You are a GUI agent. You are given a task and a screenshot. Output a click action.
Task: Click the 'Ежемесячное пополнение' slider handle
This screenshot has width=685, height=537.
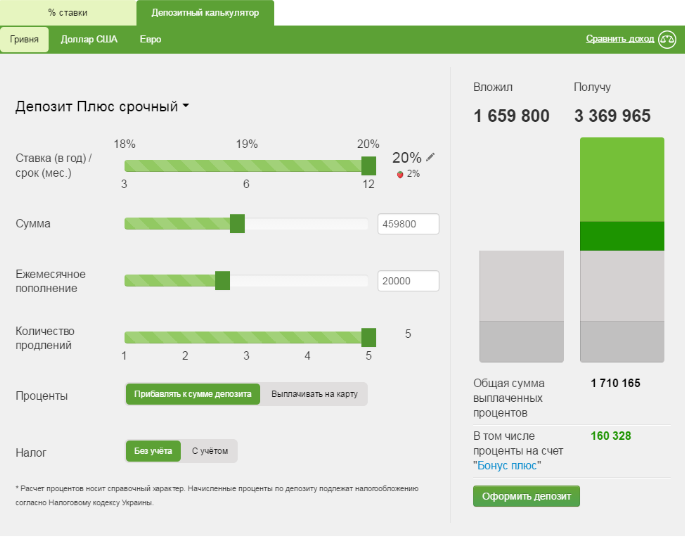pyautogui.click(x=222, y=281)
